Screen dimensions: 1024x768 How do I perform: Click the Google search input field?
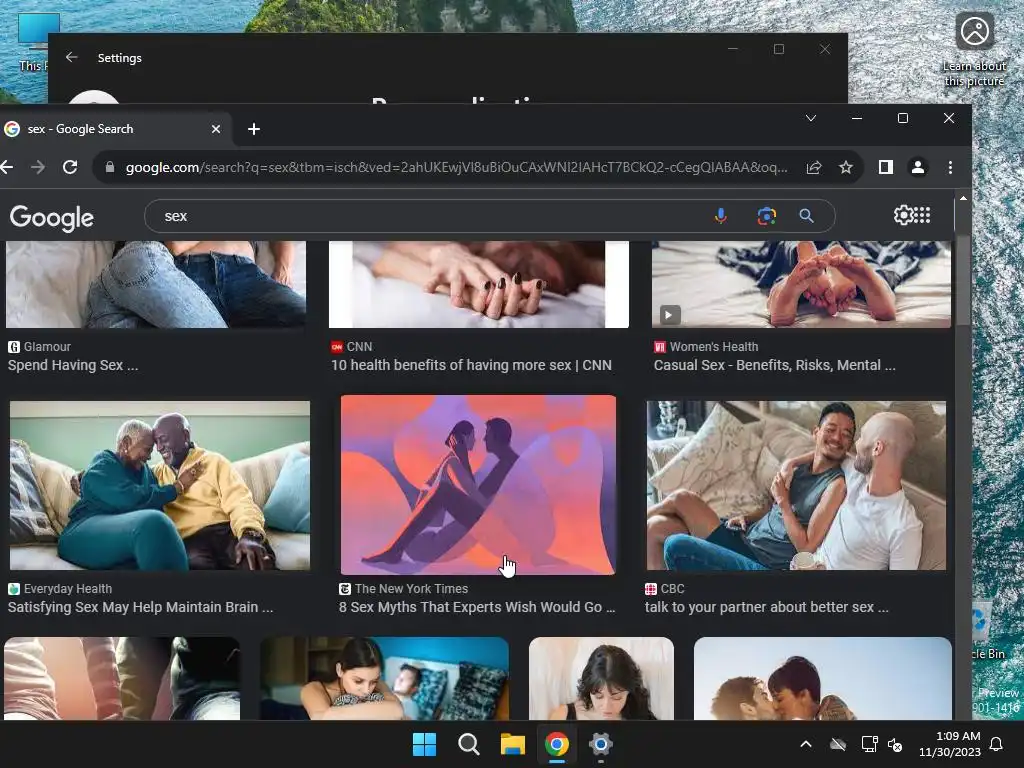(431, 216)
